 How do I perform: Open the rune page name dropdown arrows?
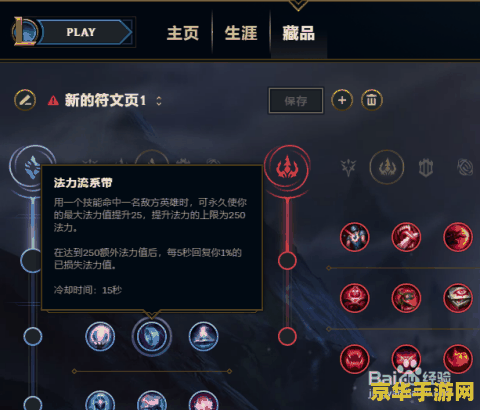coord(159,101)
